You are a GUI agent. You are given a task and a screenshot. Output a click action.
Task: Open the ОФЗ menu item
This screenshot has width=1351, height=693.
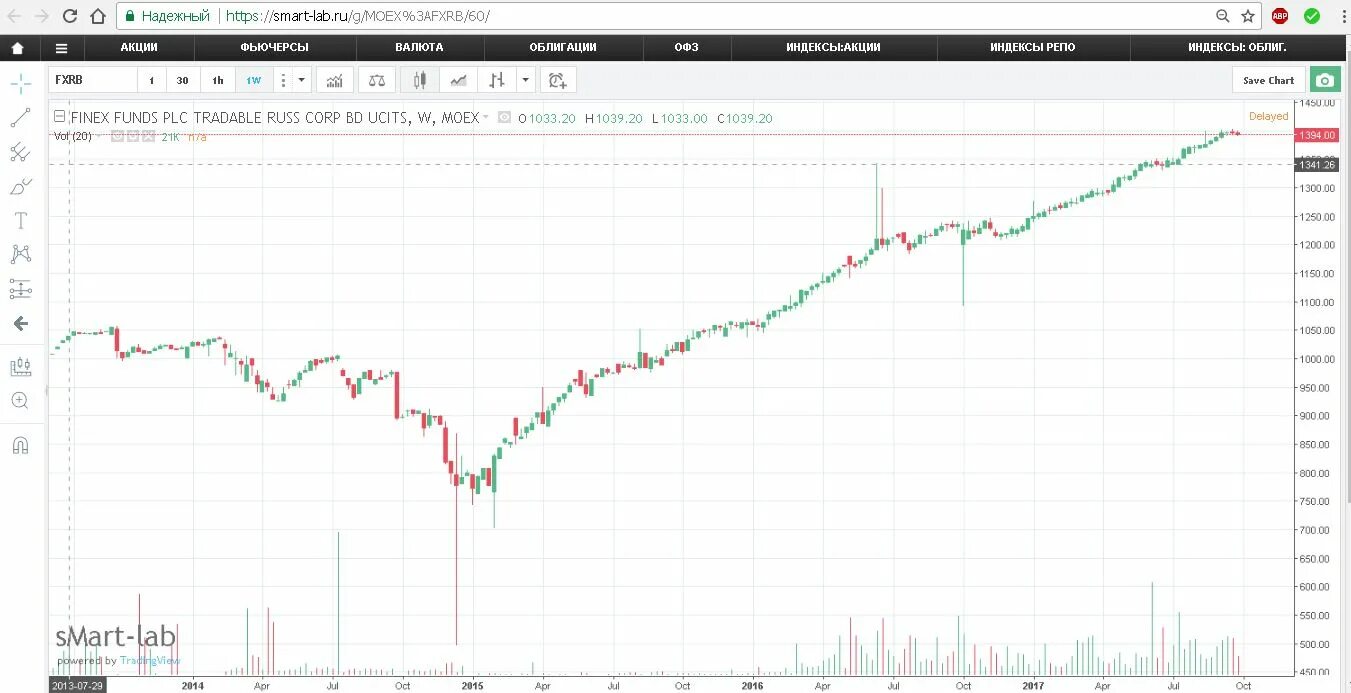(x=686, y=47)
